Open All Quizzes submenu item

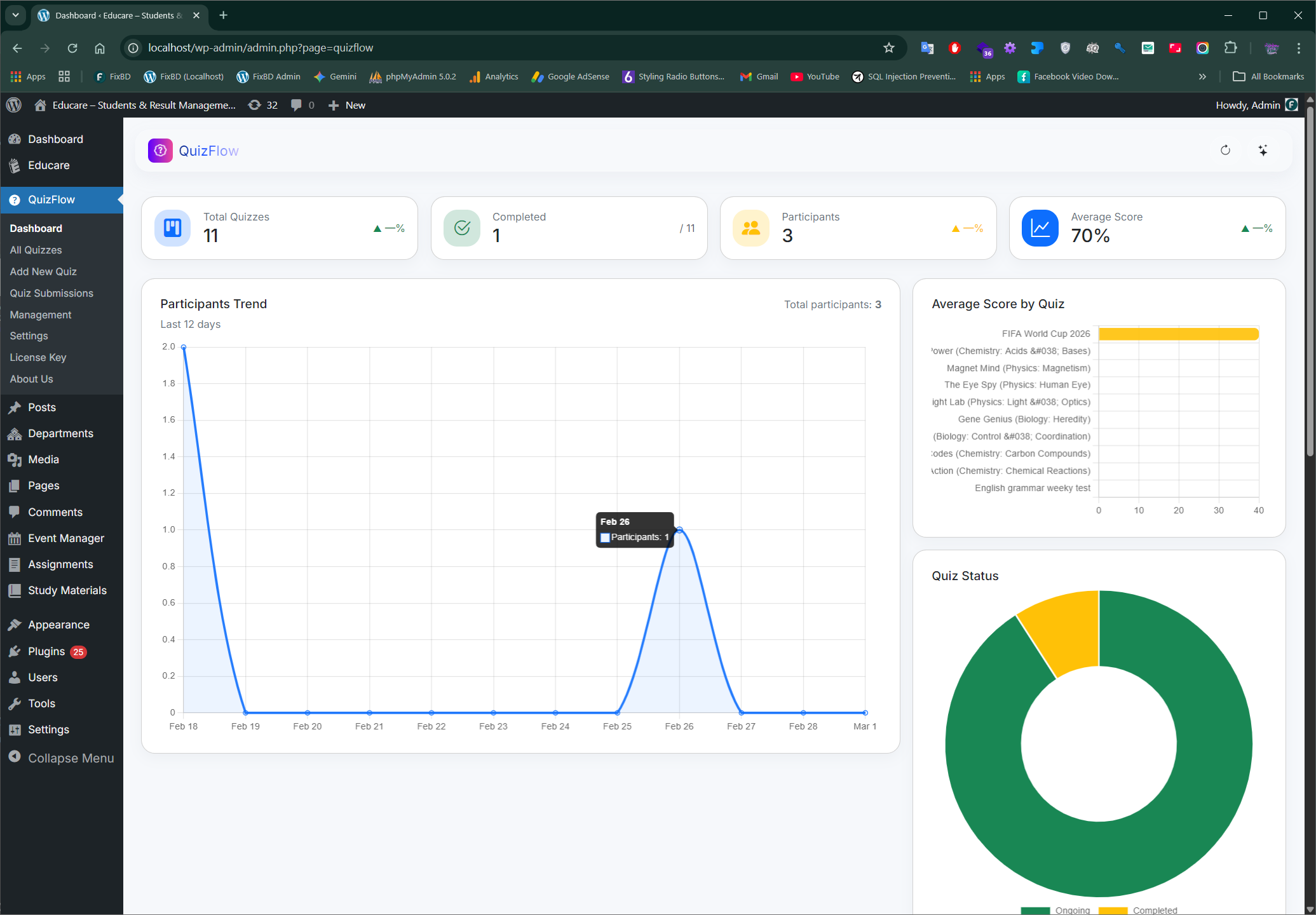tap(36, 250)
